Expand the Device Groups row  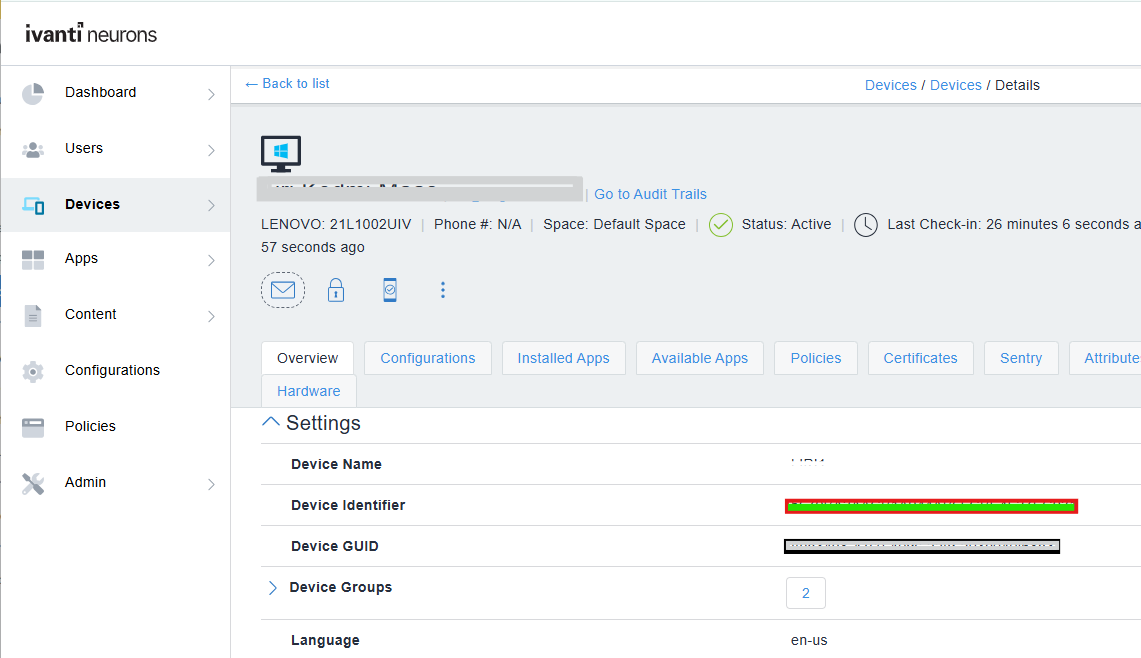[x=272, y=588]
